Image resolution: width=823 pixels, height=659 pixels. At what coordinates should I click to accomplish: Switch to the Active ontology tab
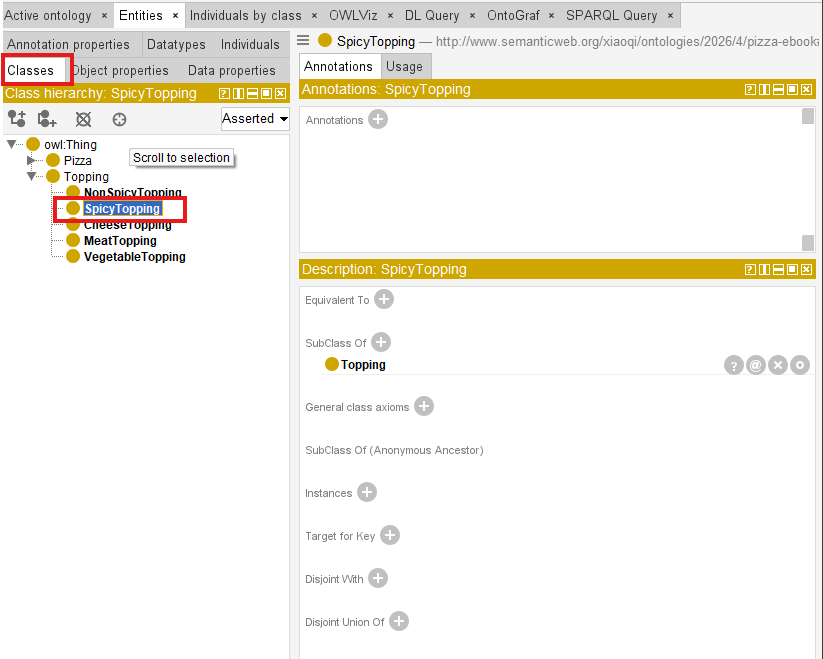coord(48,16)
